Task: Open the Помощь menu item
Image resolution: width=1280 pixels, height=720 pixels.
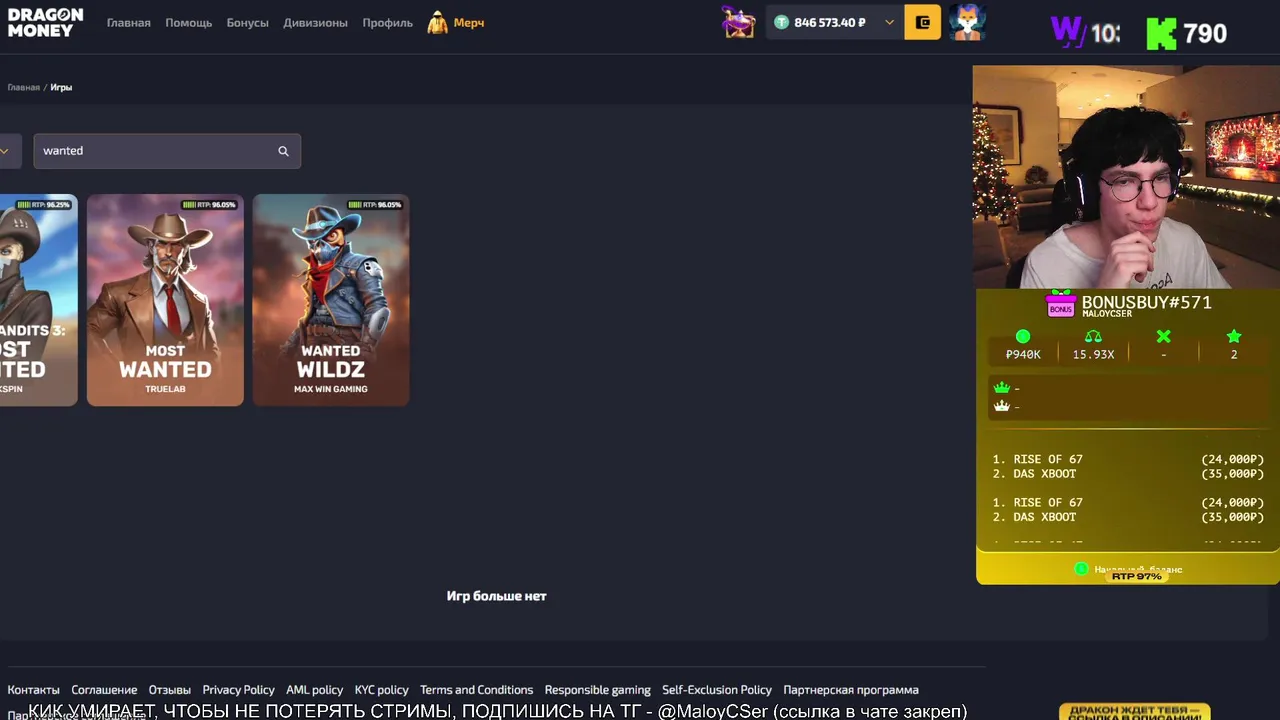Action: coord(189,22)
